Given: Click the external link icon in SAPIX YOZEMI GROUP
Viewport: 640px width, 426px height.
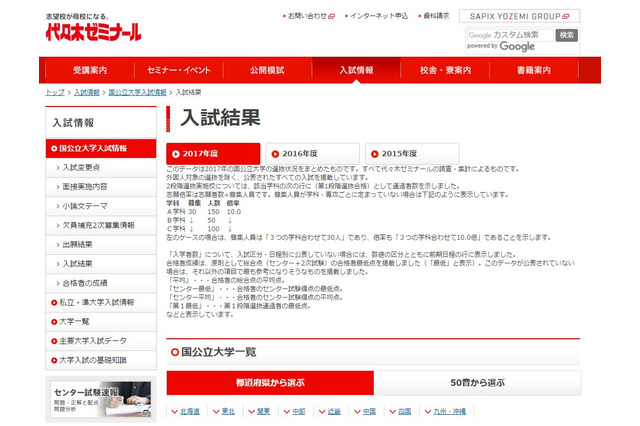Looking at the screenshot, I should [x=565, y=16].
